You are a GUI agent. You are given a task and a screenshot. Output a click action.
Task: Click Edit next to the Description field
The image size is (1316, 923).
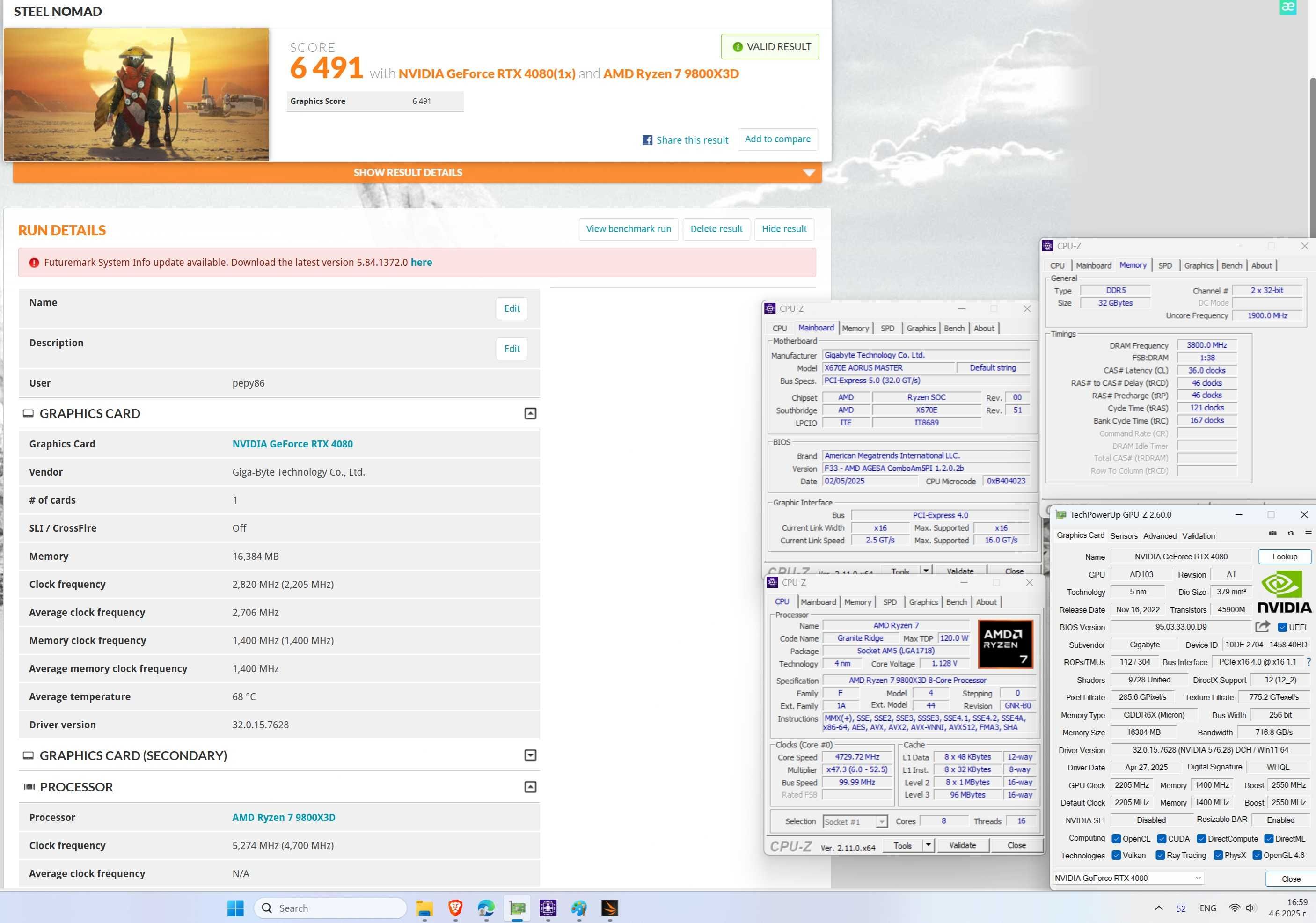[512, 349]
